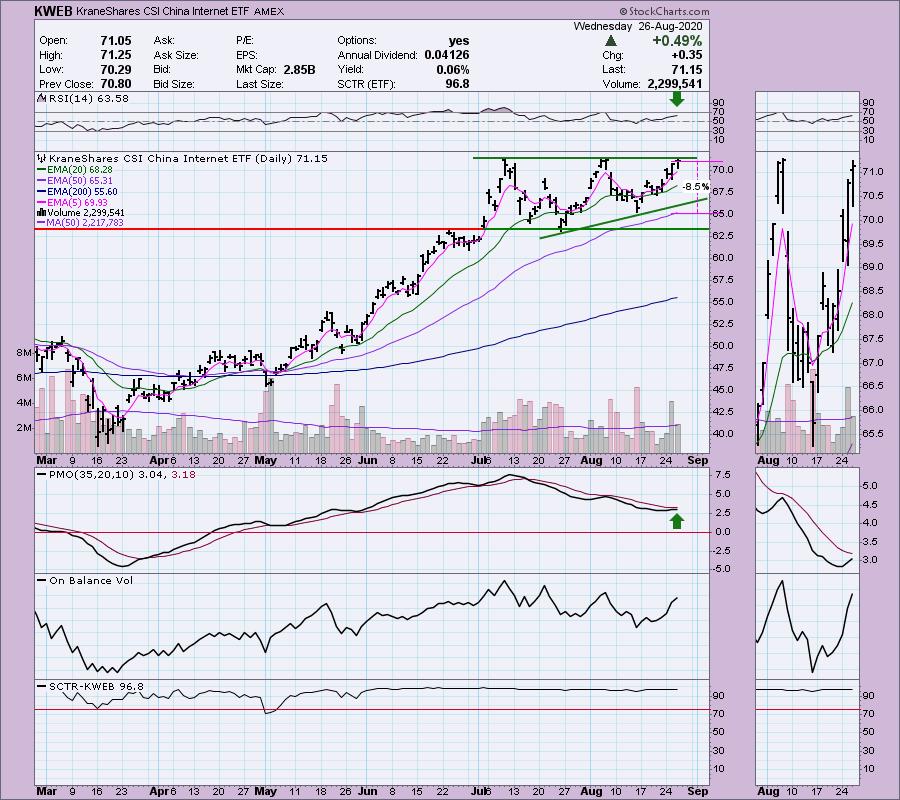Click the Yield value 0.06%
The height and width of the screenshot is (800, 900).
453,69
